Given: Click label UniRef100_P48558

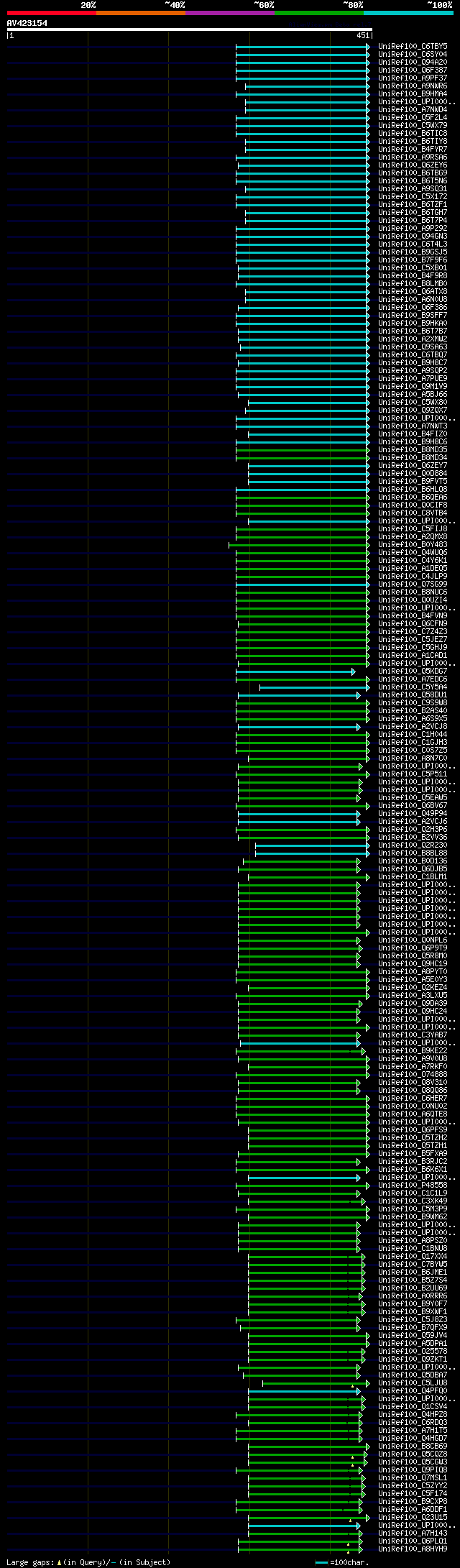Looking at the screenshot, I should tap(413, 1185).
